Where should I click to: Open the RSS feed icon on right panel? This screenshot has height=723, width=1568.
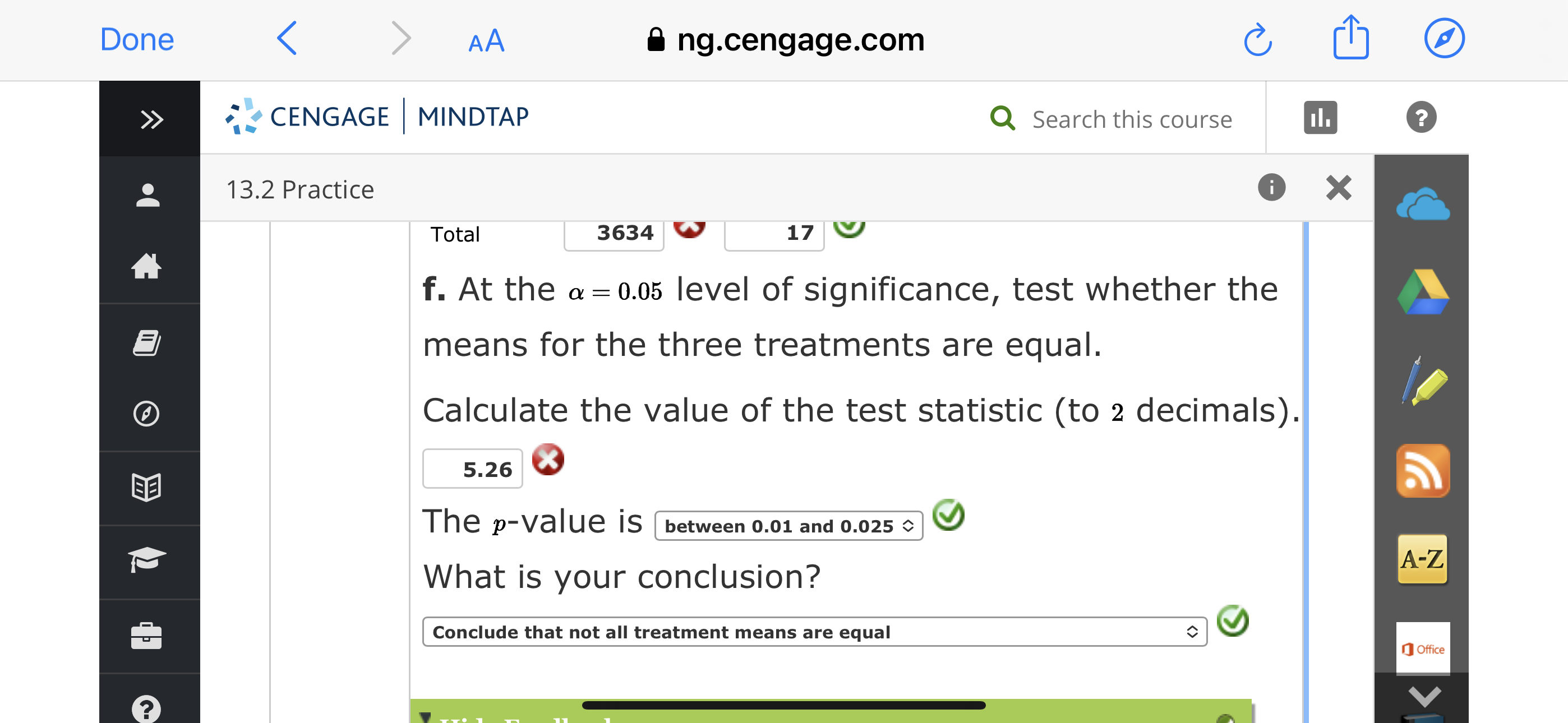[1423, 471]
